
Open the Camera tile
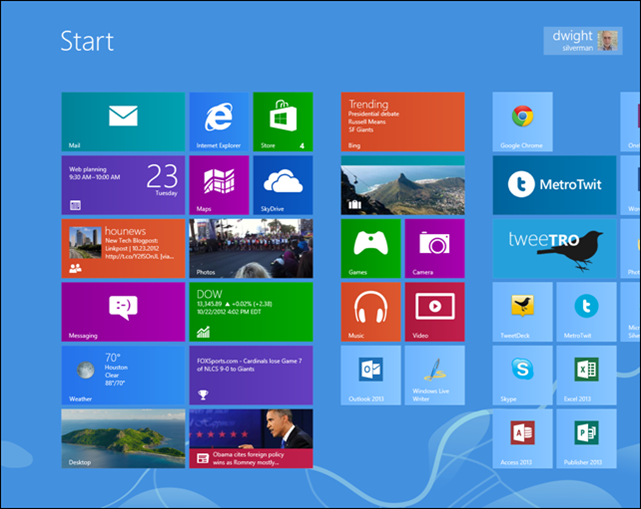point(435,249)
